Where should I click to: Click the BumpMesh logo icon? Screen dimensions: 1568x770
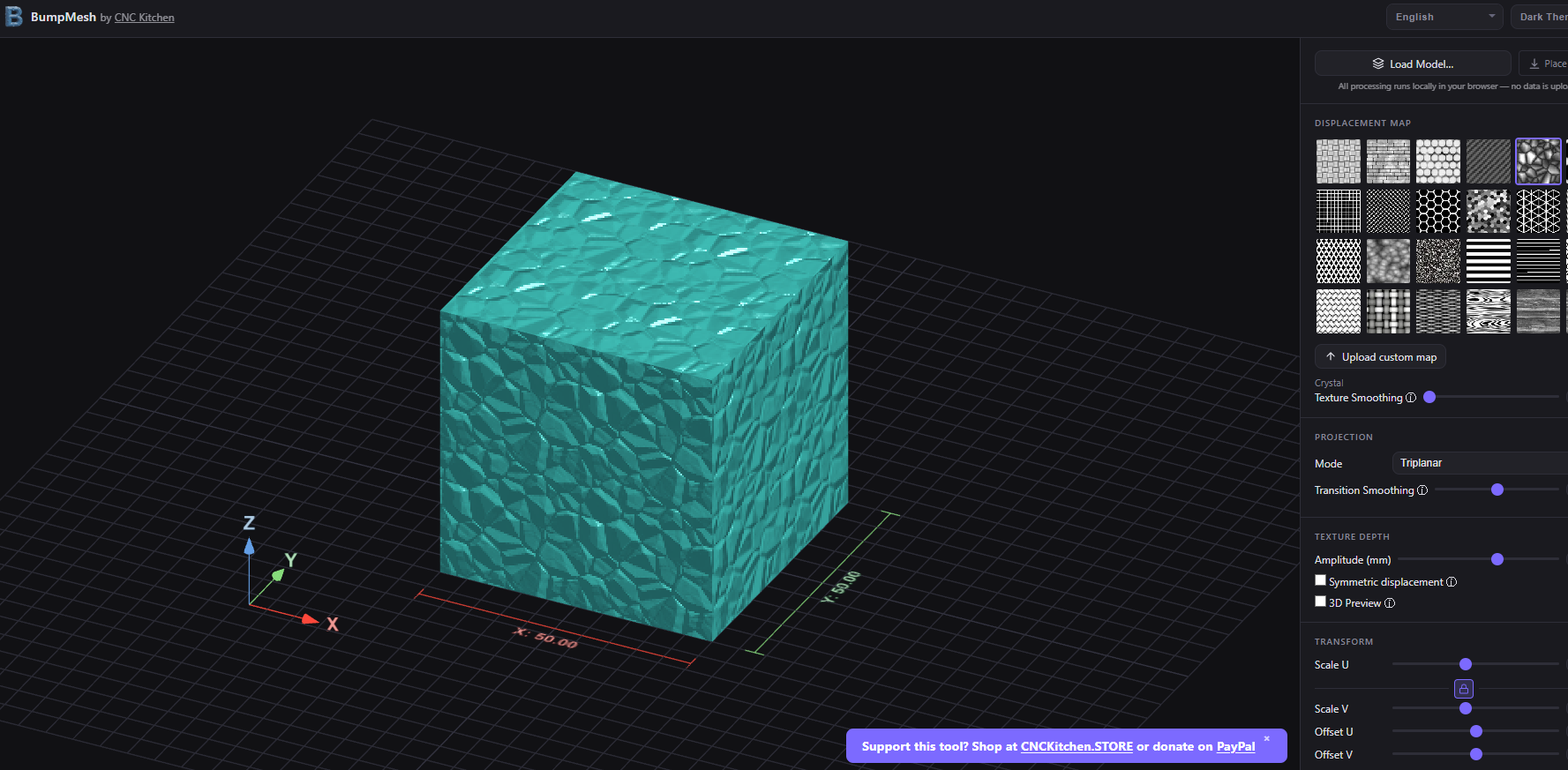14,16
